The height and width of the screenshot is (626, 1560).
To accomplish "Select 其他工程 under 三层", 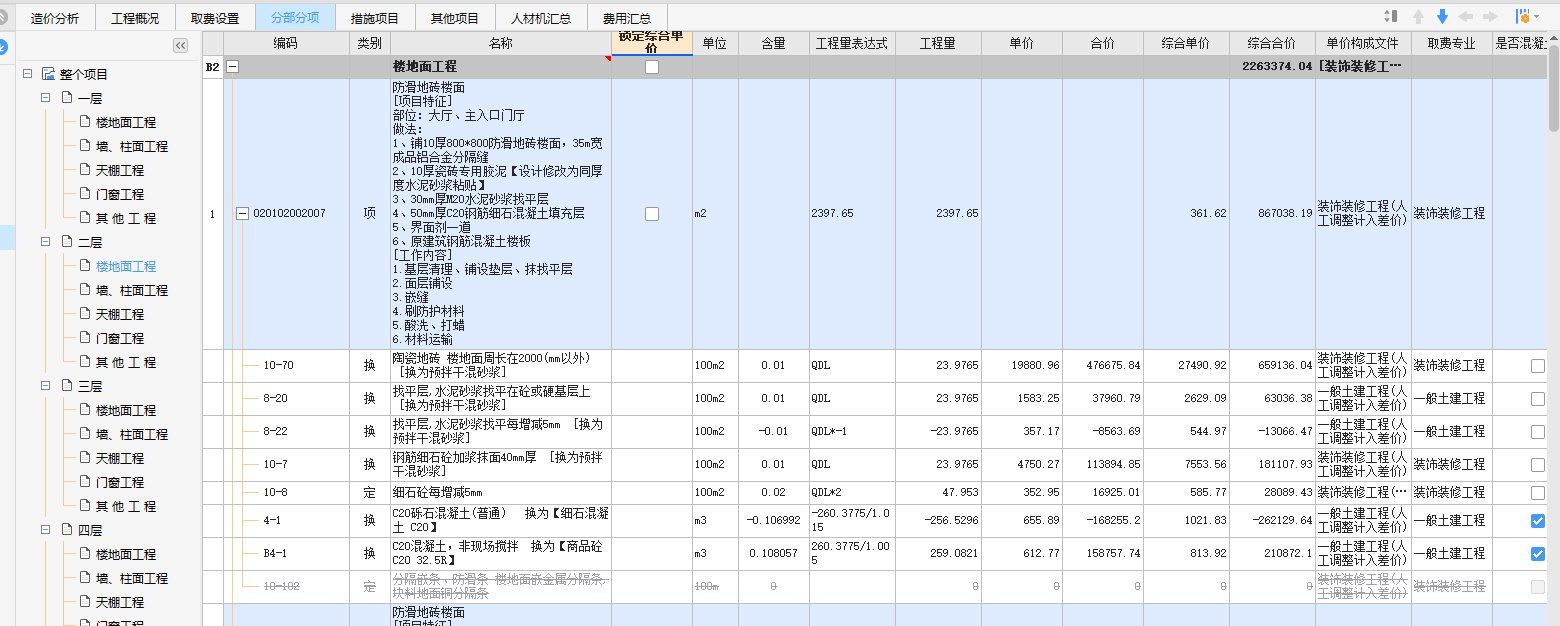I will [126, 506].
